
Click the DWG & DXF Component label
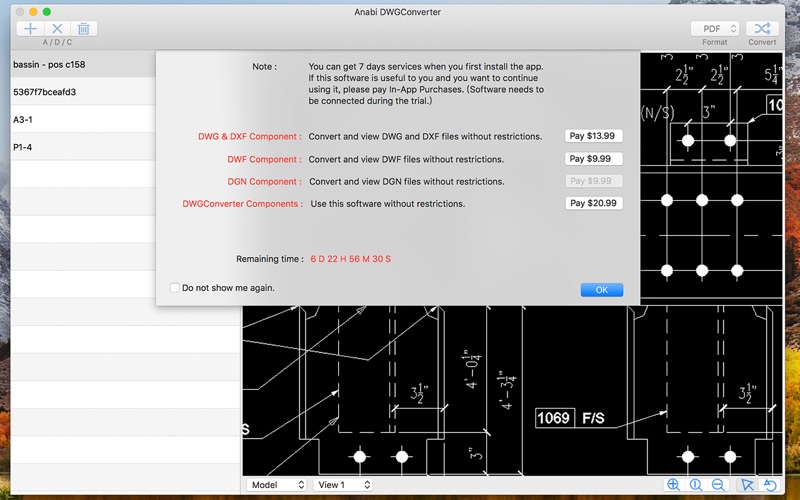[249, 136]
